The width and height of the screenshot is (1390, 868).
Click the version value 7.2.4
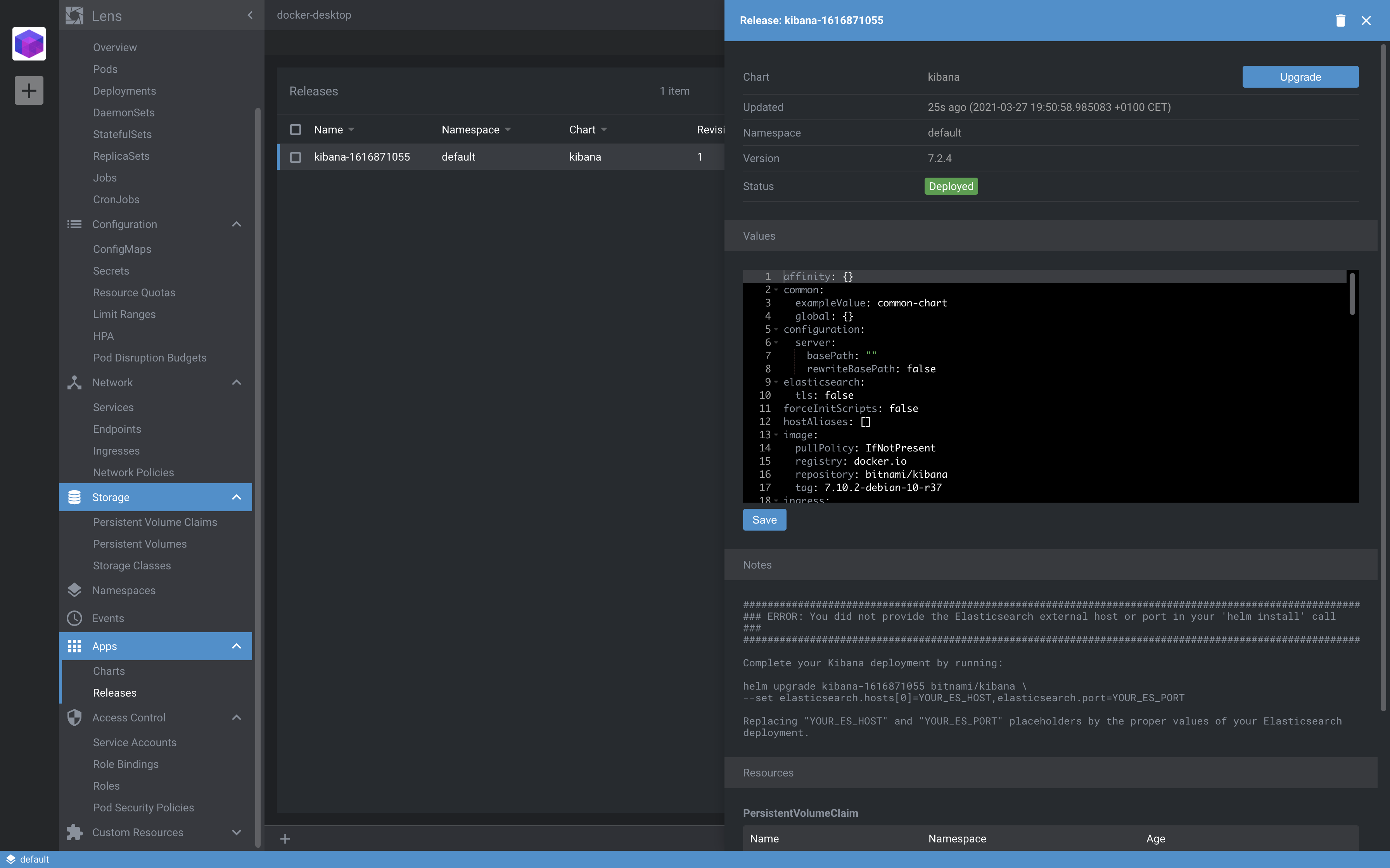939,159
